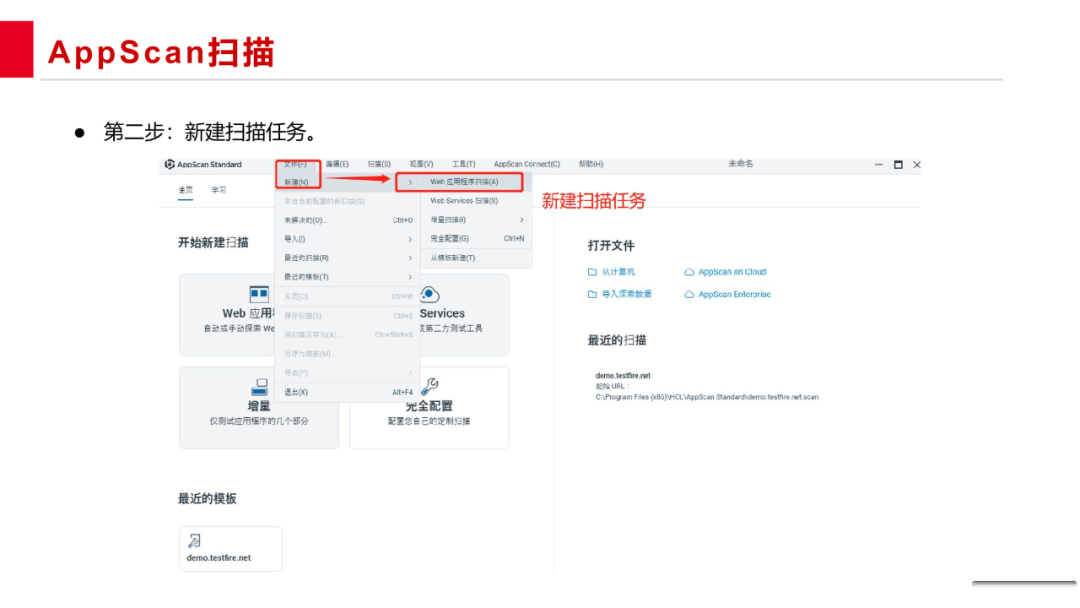Open the 从计算机 link
1080x608 pixels.
pyautogui.click(x=619, y=272)
